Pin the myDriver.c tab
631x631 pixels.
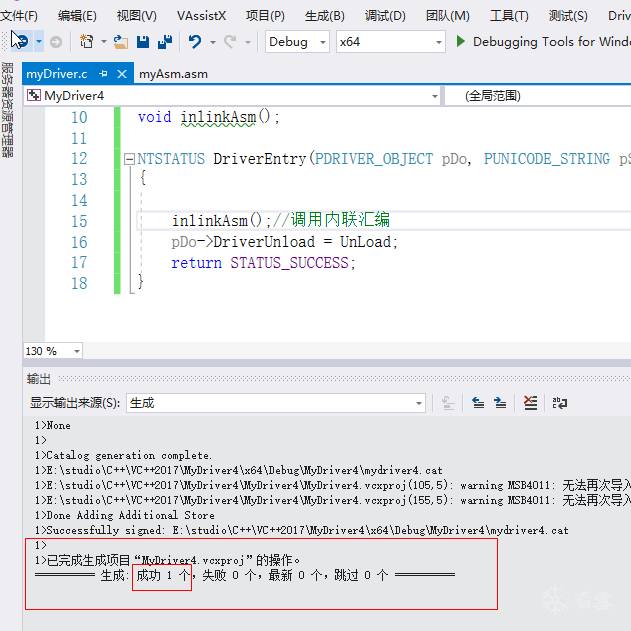tap(103, 74)
